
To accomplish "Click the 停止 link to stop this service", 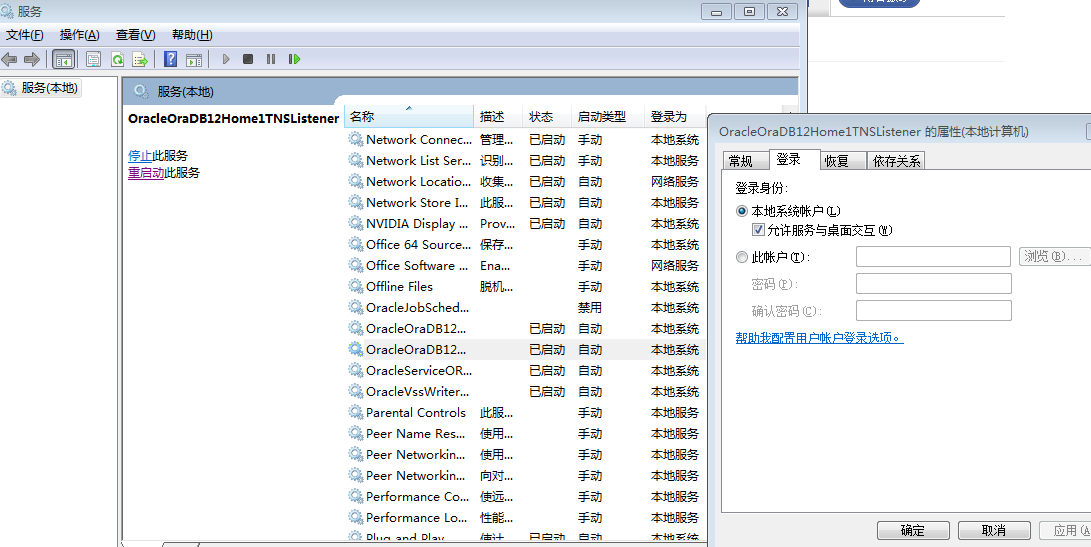I will coord(140,156).
